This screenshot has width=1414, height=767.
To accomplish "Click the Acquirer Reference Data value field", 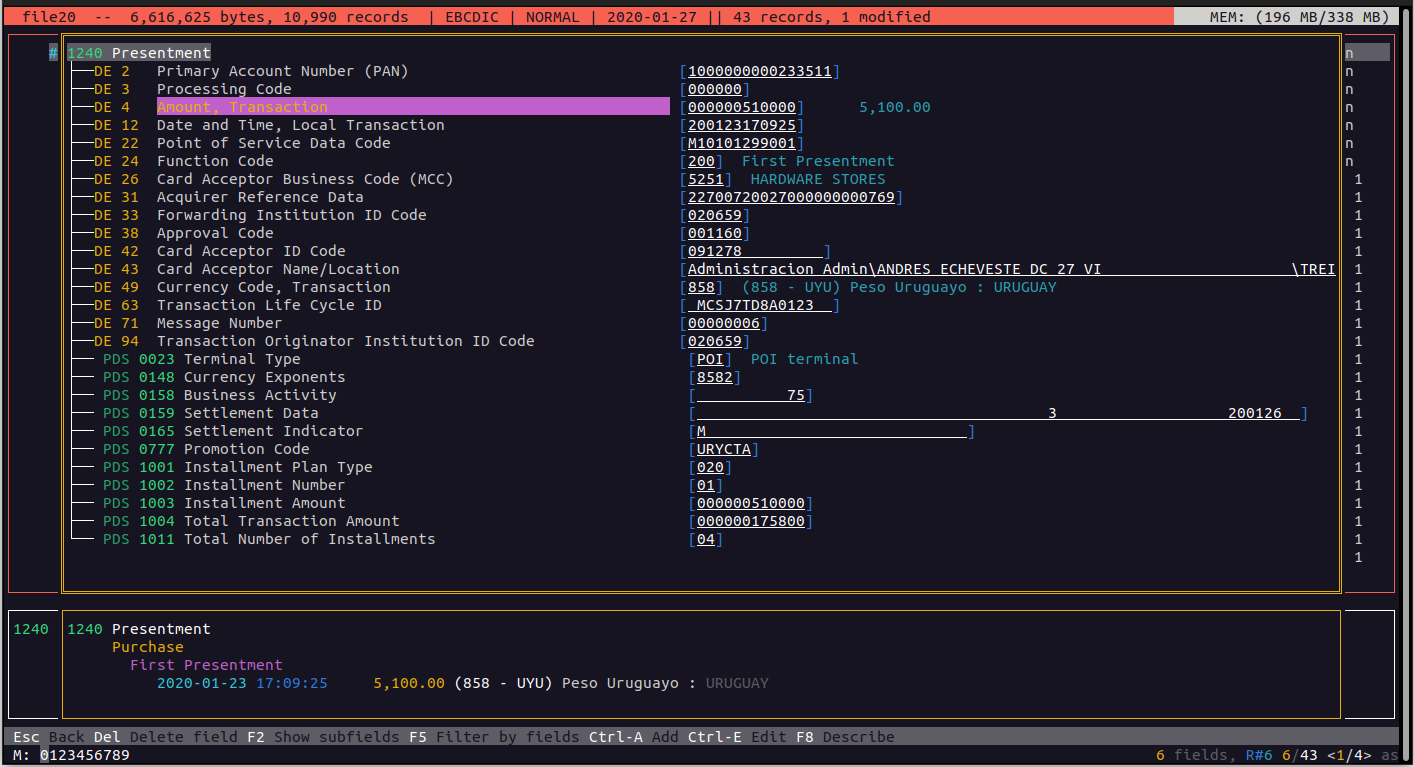I will click(x=791, y=197).
